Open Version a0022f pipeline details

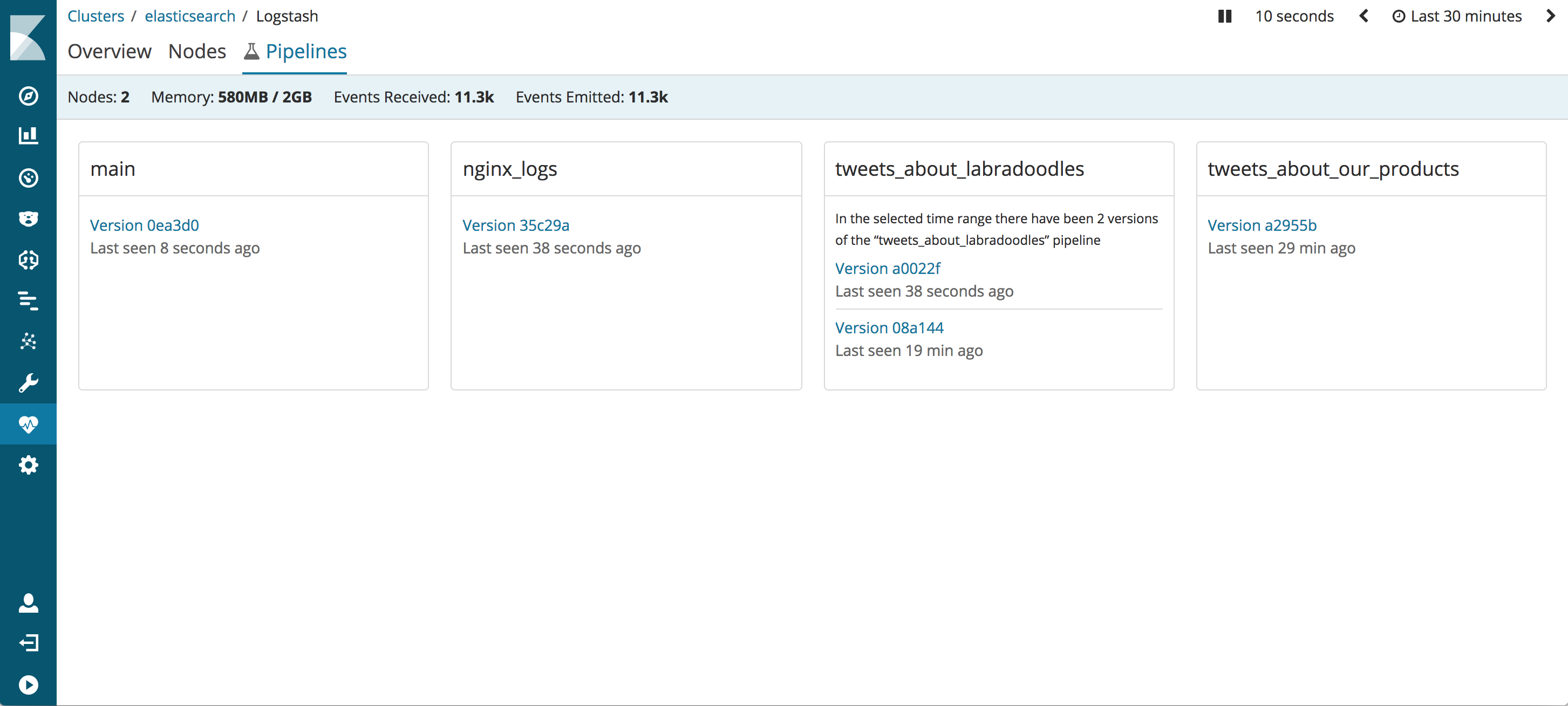coord(887,268)
